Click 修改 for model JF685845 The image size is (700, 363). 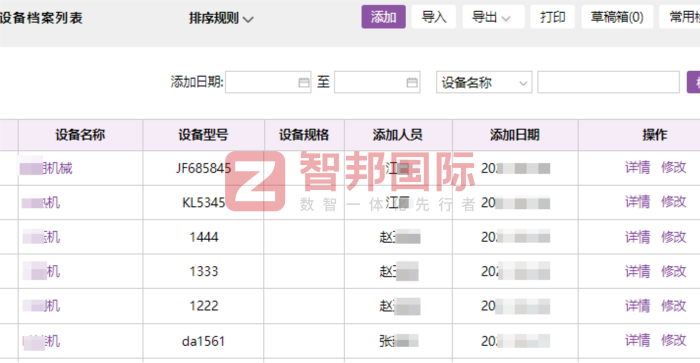click(674, 167)
